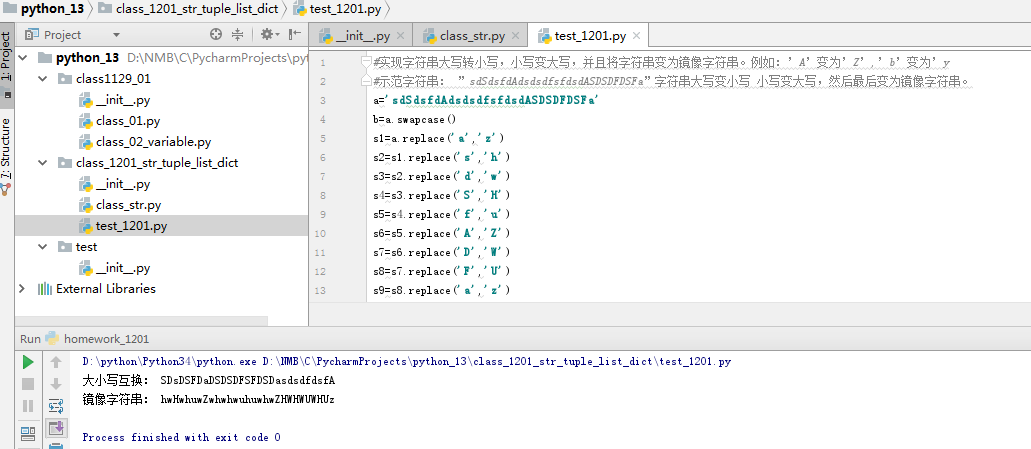Click python_13 in the breadcrumb bar
Image resolution: width=1031 pixels, height=449 pixels.
pyautogui.click(x=43, y=8)
